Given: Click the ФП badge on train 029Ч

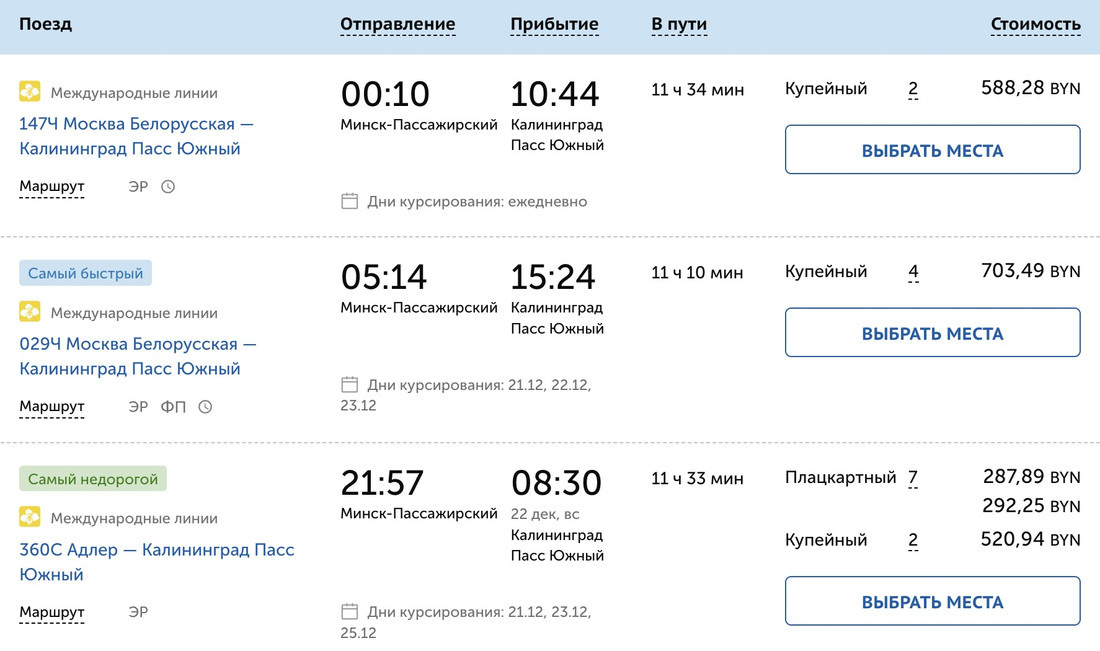Looking at the screenshot, I should tap(173, 407).
